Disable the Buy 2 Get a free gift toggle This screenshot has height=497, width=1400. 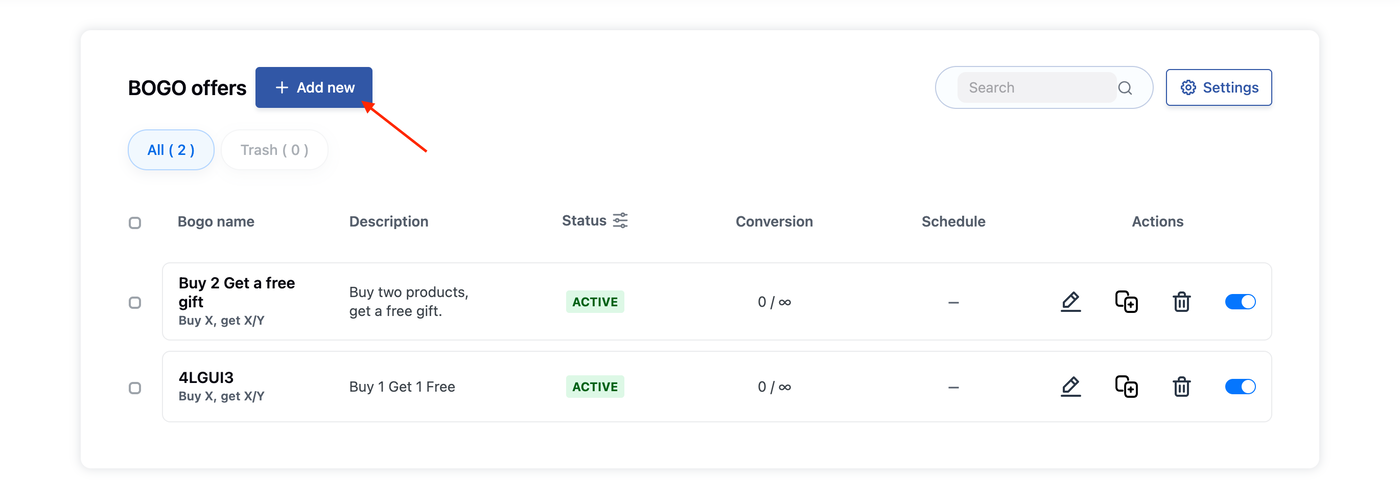click(1240, 301)
